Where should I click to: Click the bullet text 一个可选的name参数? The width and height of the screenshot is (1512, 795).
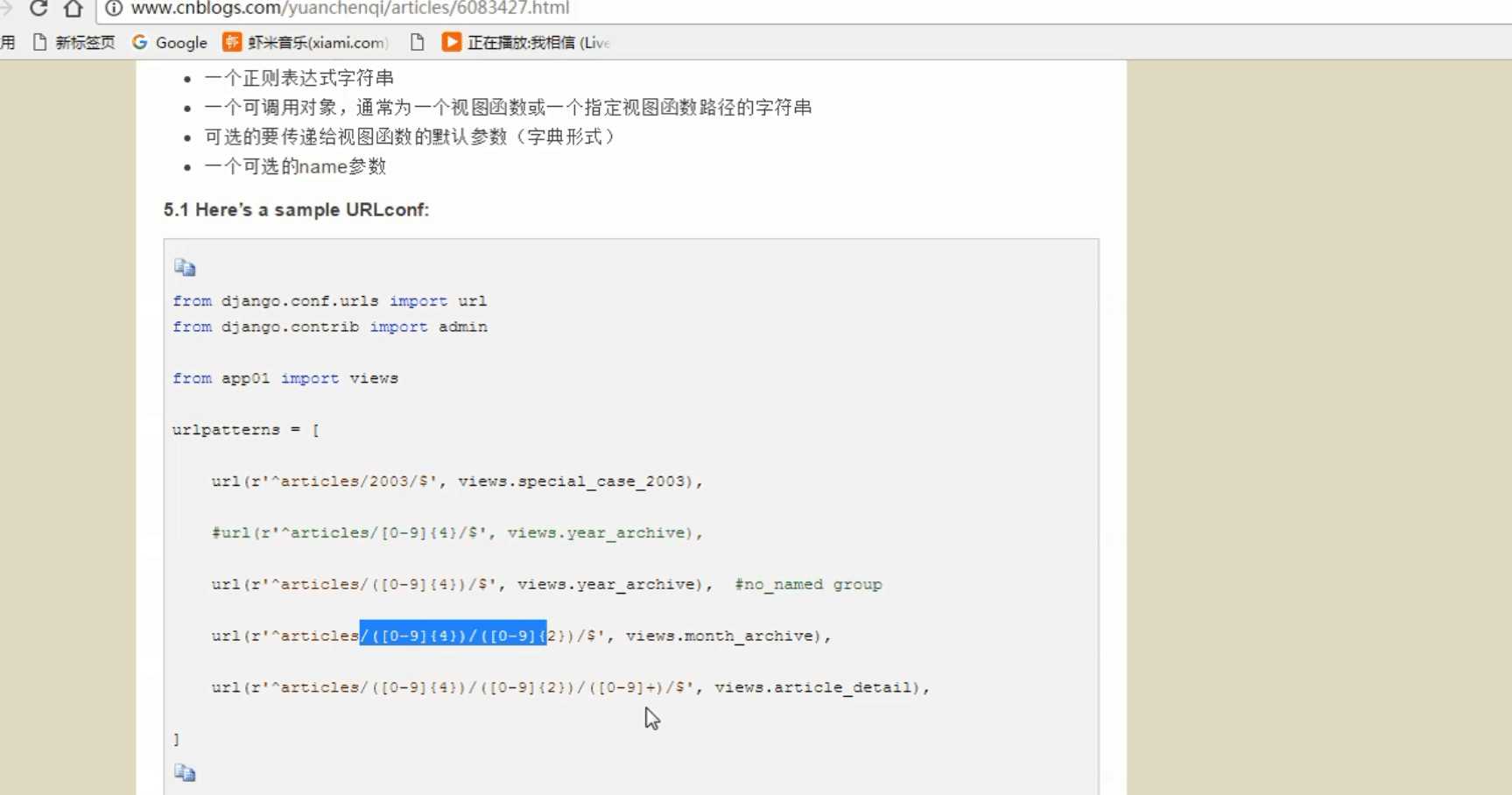pos(295,166)
